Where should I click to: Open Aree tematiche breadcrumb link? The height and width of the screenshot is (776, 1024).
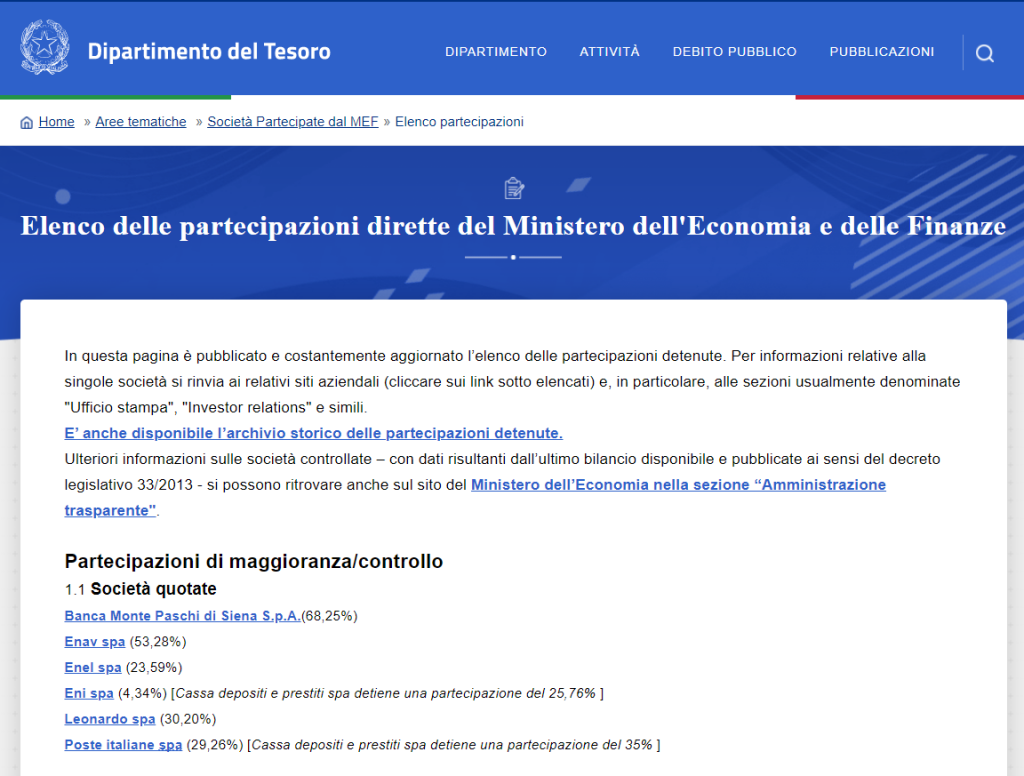[x=140, y=121]
